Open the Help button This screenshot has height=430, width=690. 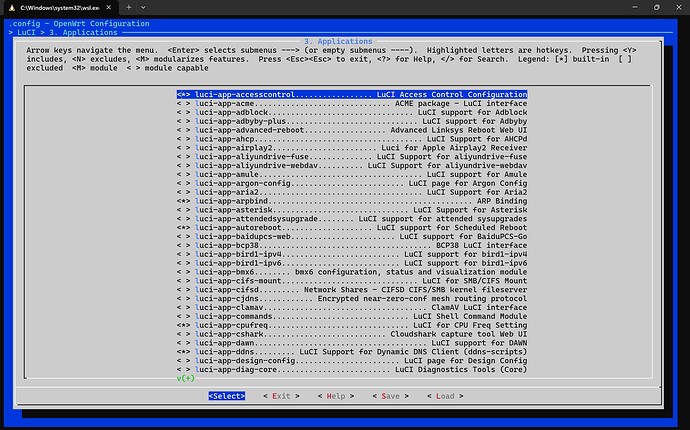click(x=336, y=396)
